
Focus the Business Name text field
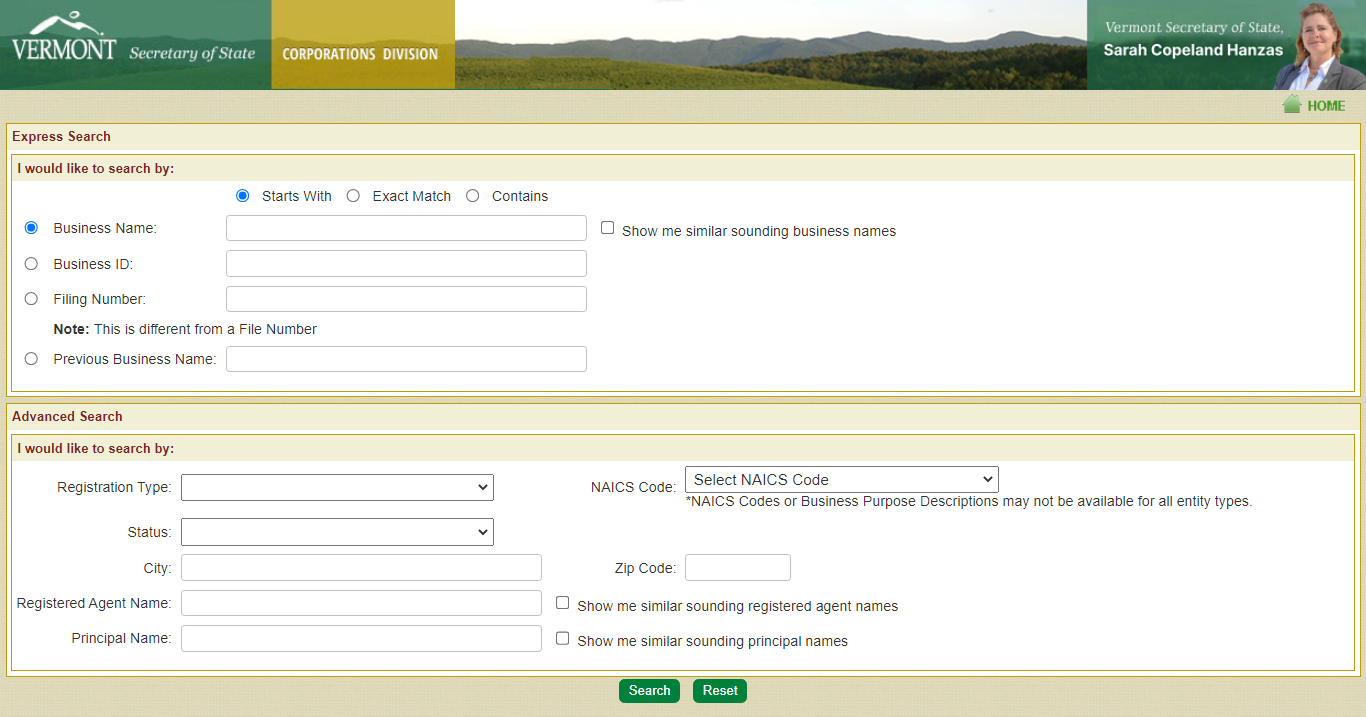(406, 228)
